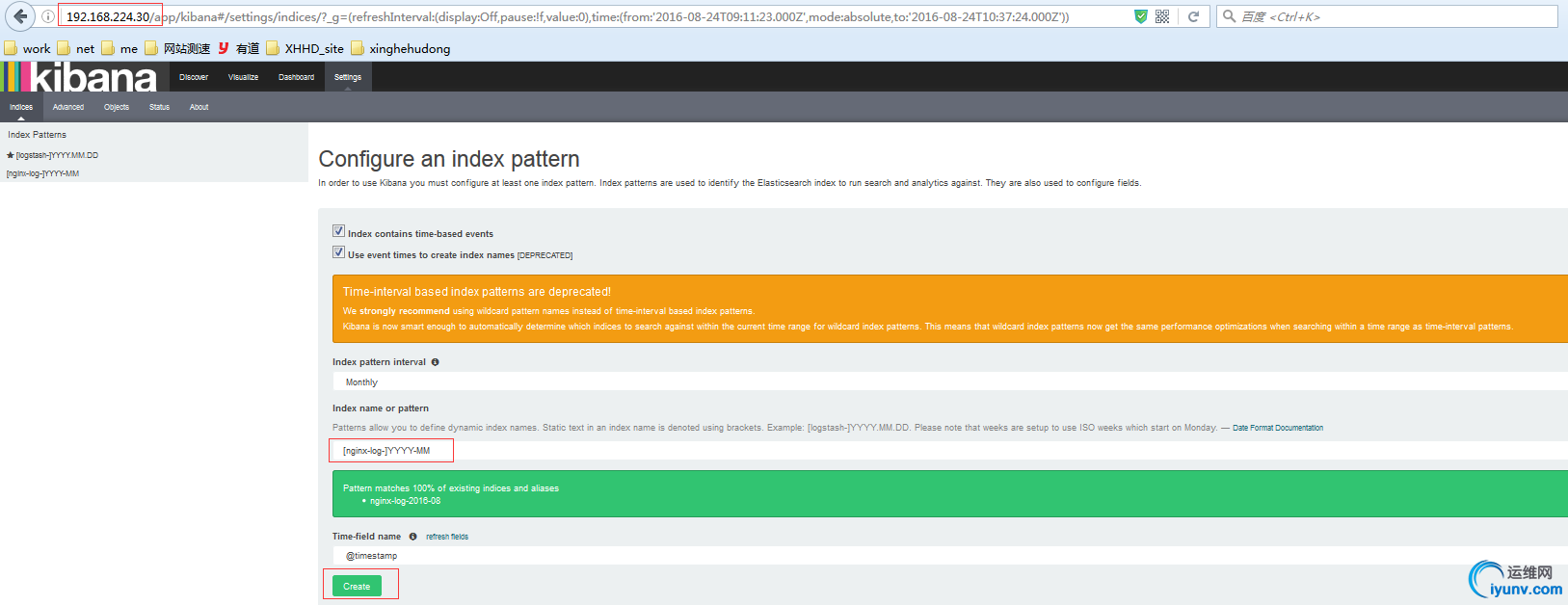Open the me bookmark folder
Viewport: 1568px width, 605px height.
[120, 48]
